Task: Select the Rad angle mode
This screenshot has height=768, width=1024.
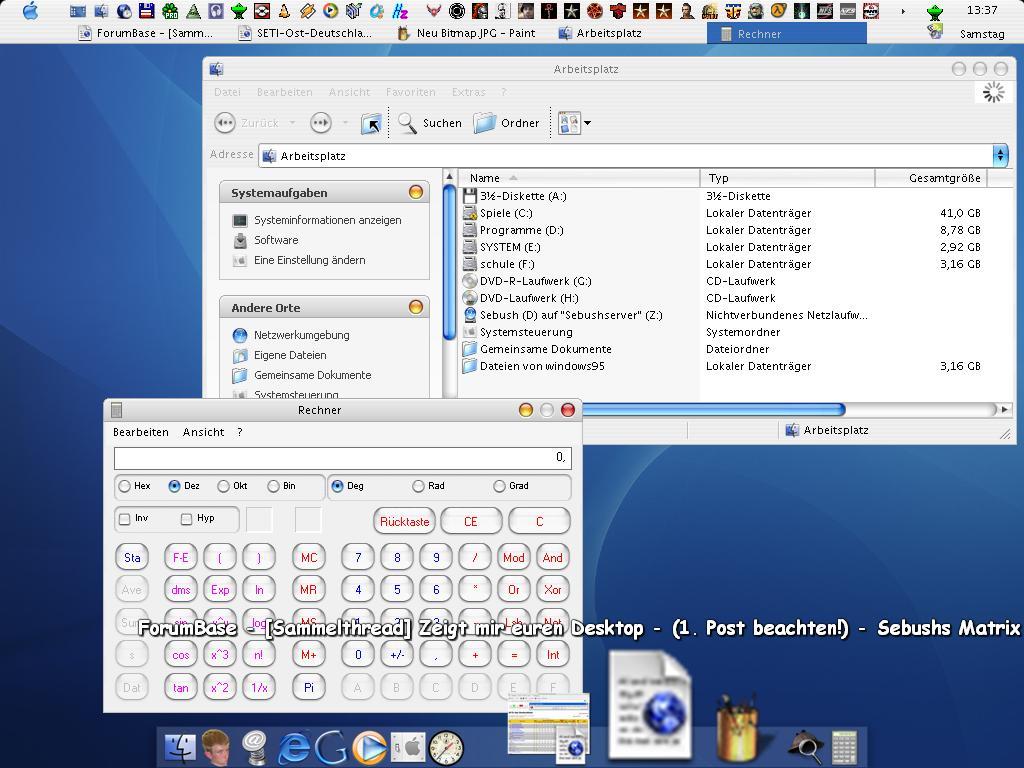Action: (x=418, y=486)
